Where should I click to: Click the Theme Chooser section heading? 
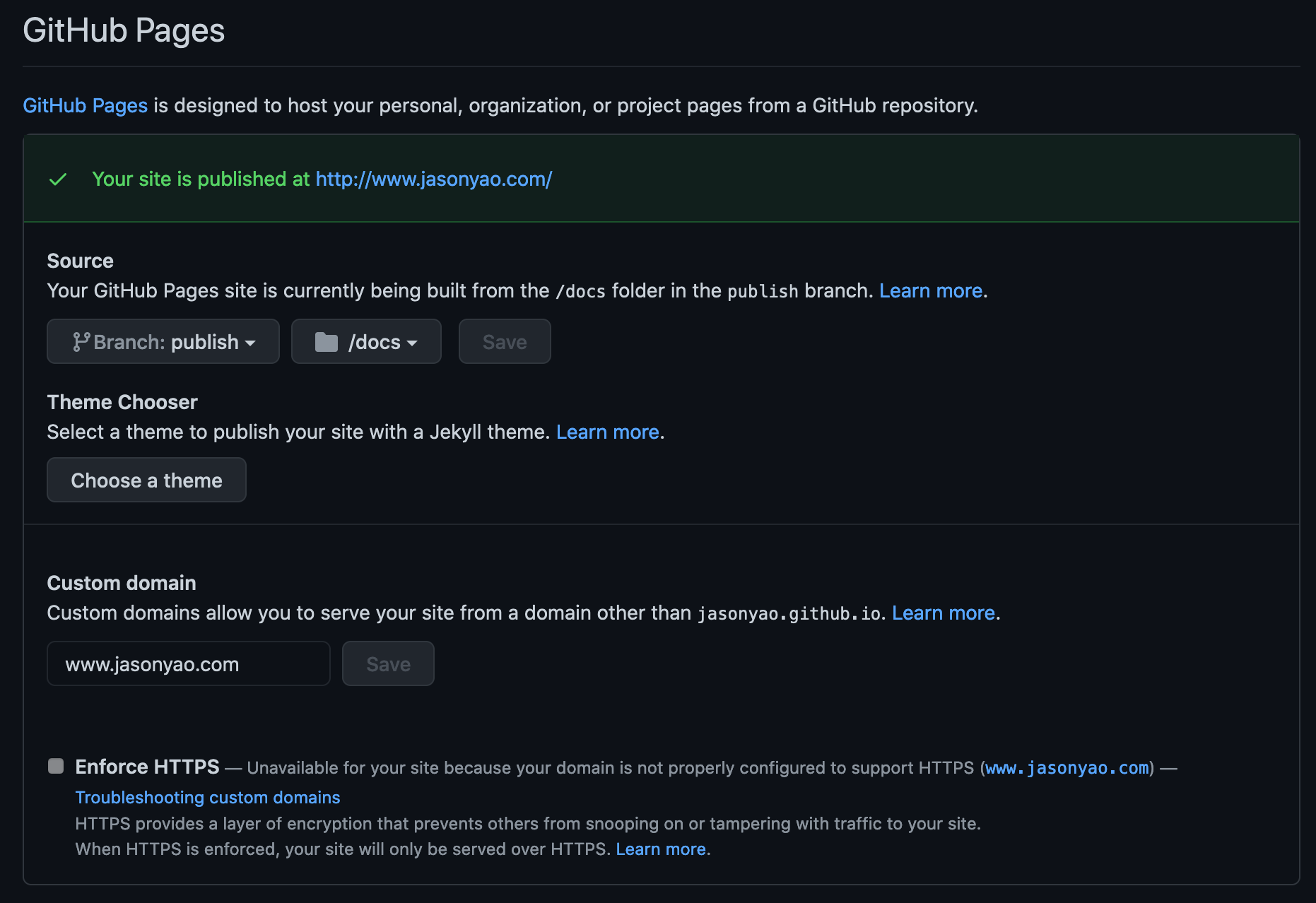[122, 402]
